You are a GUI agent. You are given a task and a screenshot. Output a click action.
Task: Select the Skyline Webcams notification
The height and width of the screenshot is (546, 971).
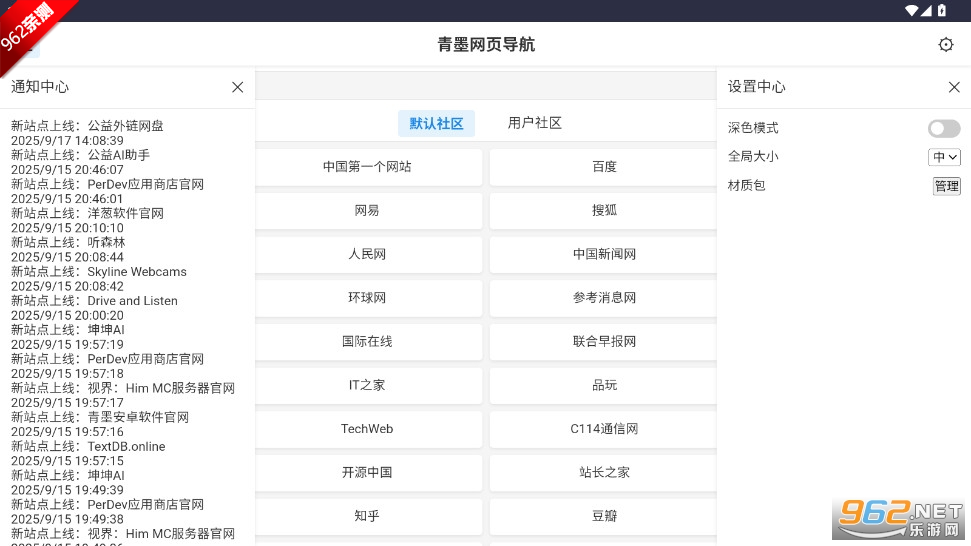coord(98,271)
